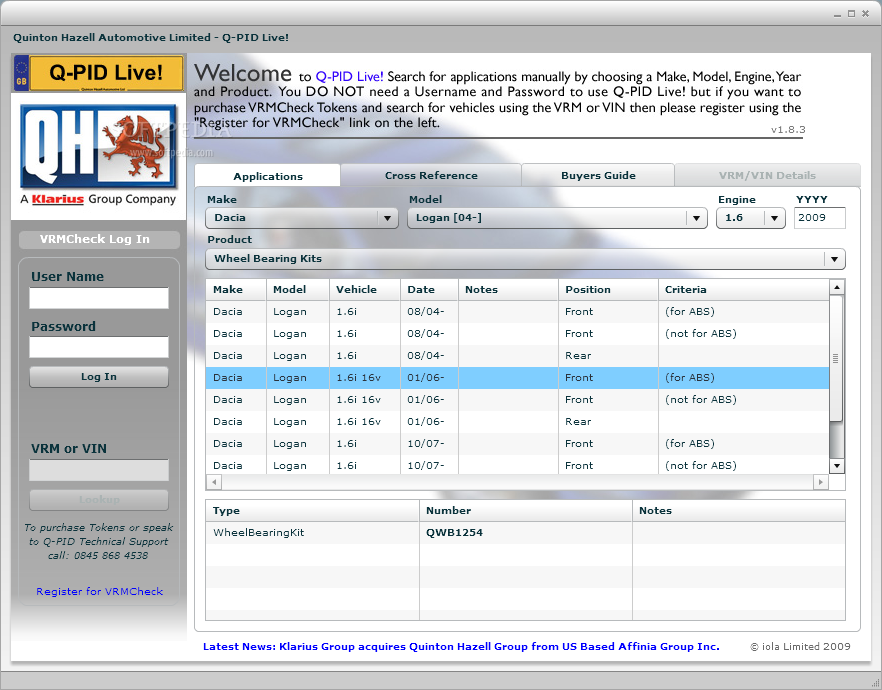The image size is (882, 690).
Task: Select the 1.6i 10/07- Front (not for ABS) row
Action: point(518,464)
